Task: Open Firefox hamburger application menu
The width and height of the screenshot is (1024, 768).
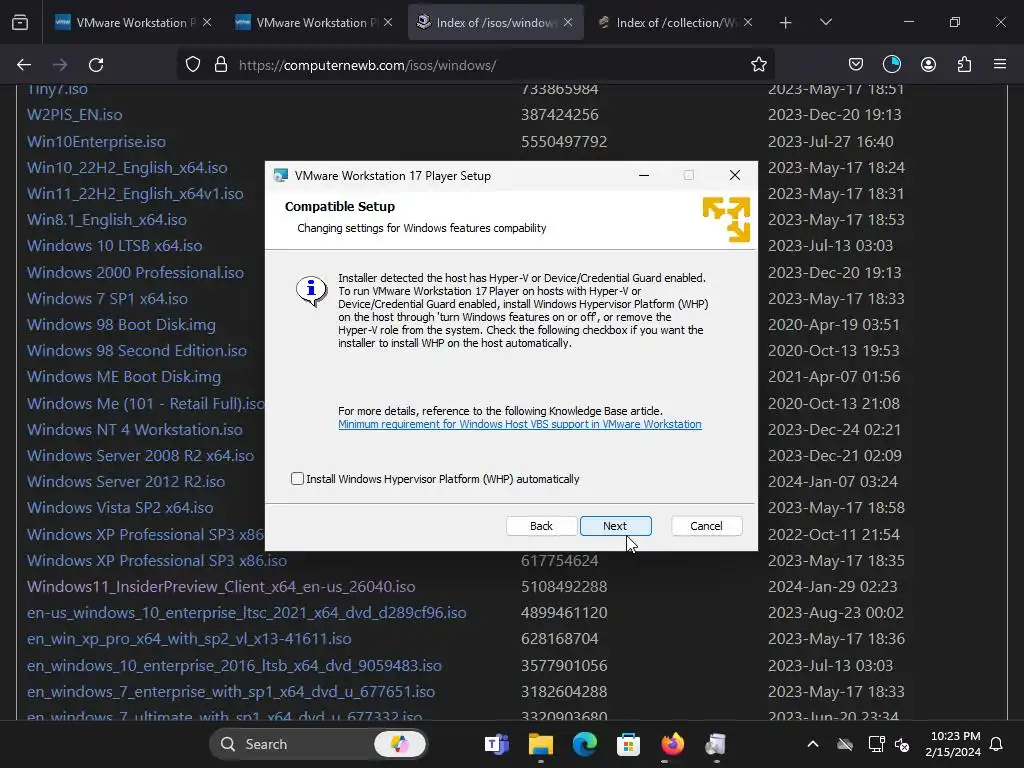Action: (x=999, y=65)
